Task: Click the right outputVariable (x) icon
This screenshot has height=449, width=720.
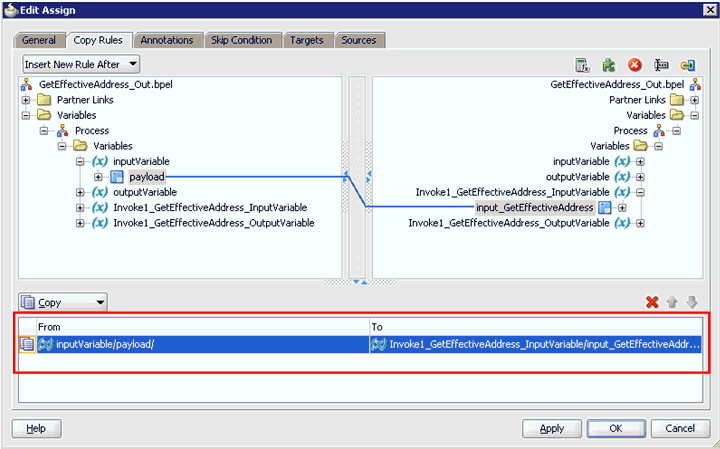Action: pos(622,177)
